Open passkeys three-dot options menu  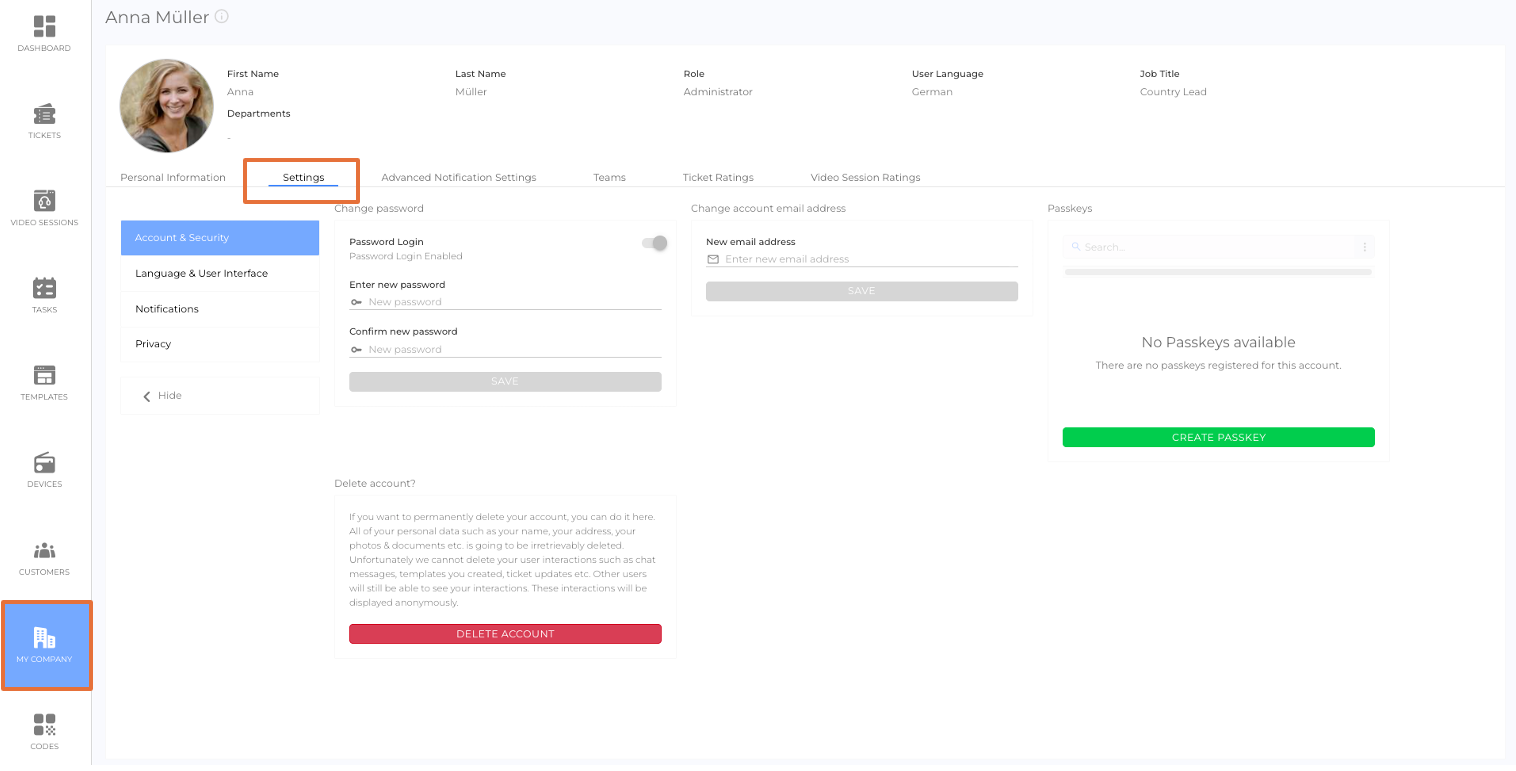[1365, 247]
